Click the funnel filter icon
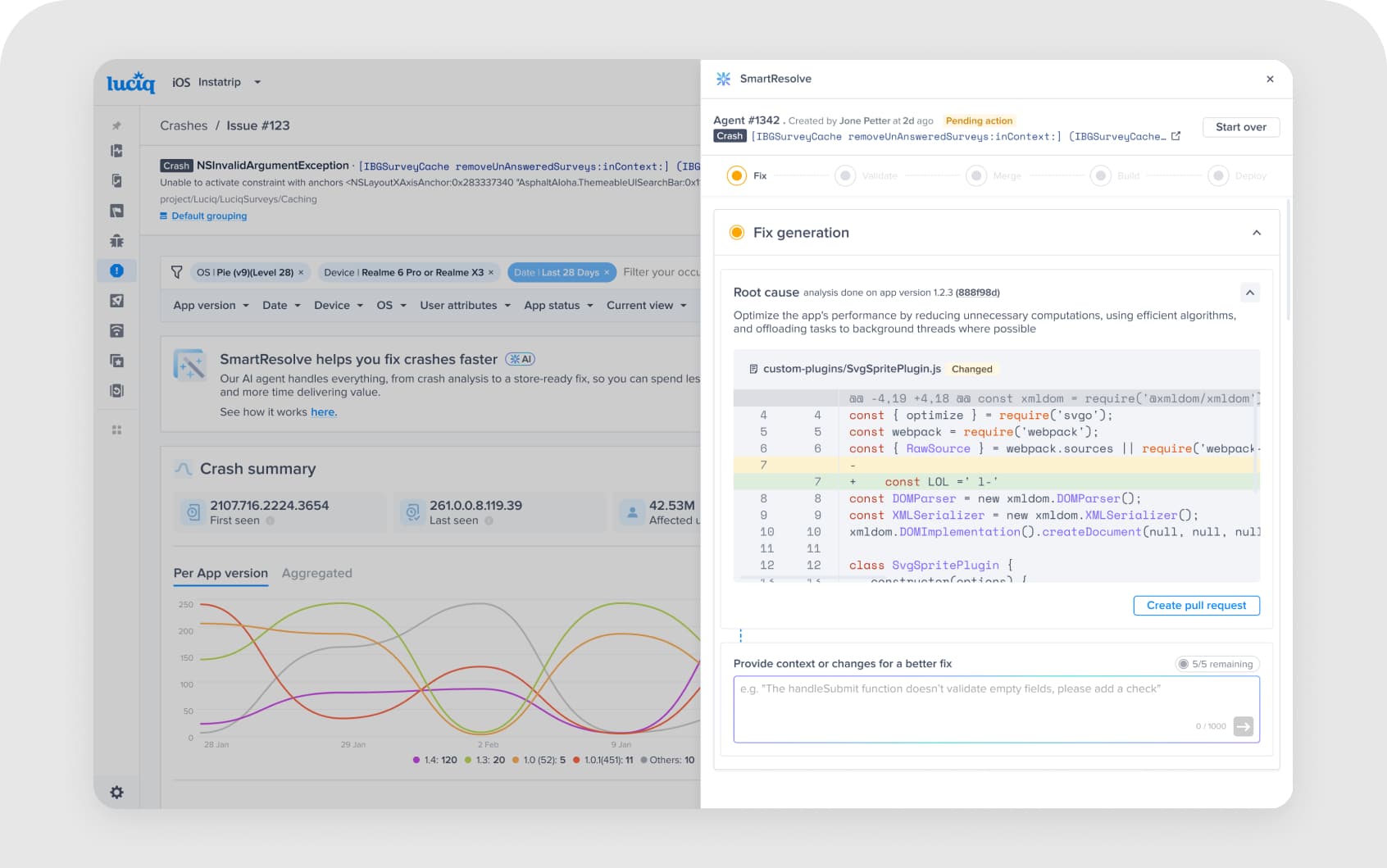 point(176,272)
